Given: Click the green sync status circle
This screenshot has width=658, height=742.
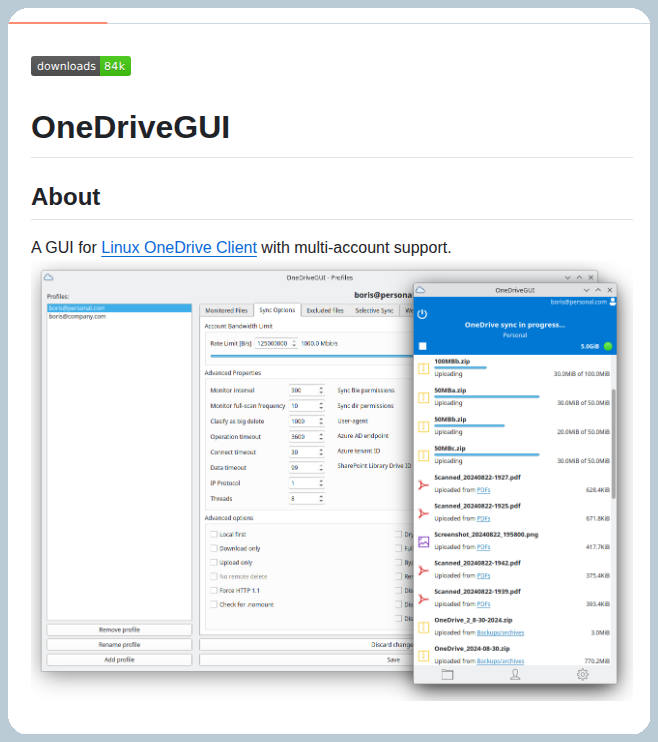Looking at the screenshot, I should pos(608,346).
